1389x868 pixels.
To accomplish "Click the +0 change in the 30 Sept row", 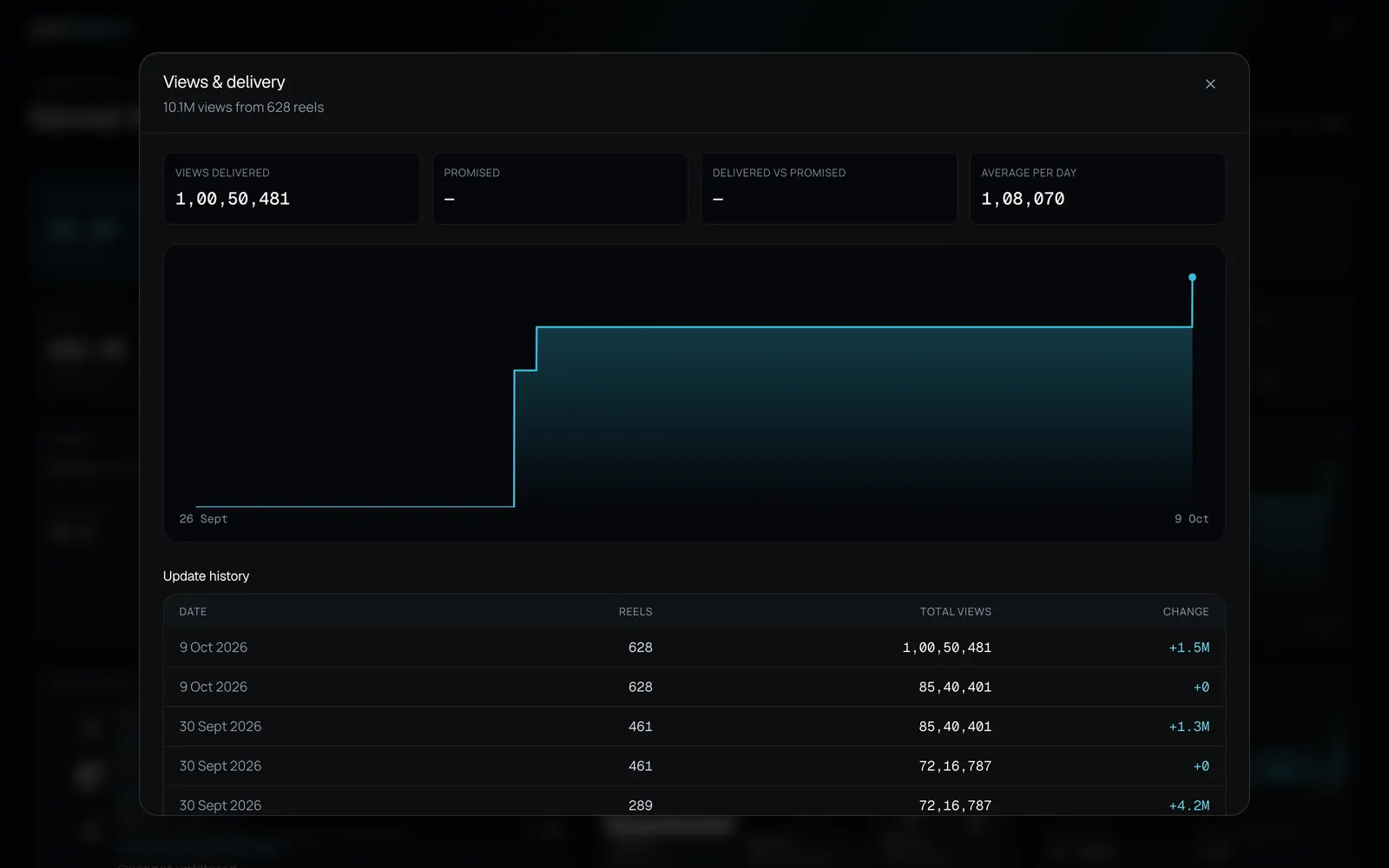I will 1201,766.
